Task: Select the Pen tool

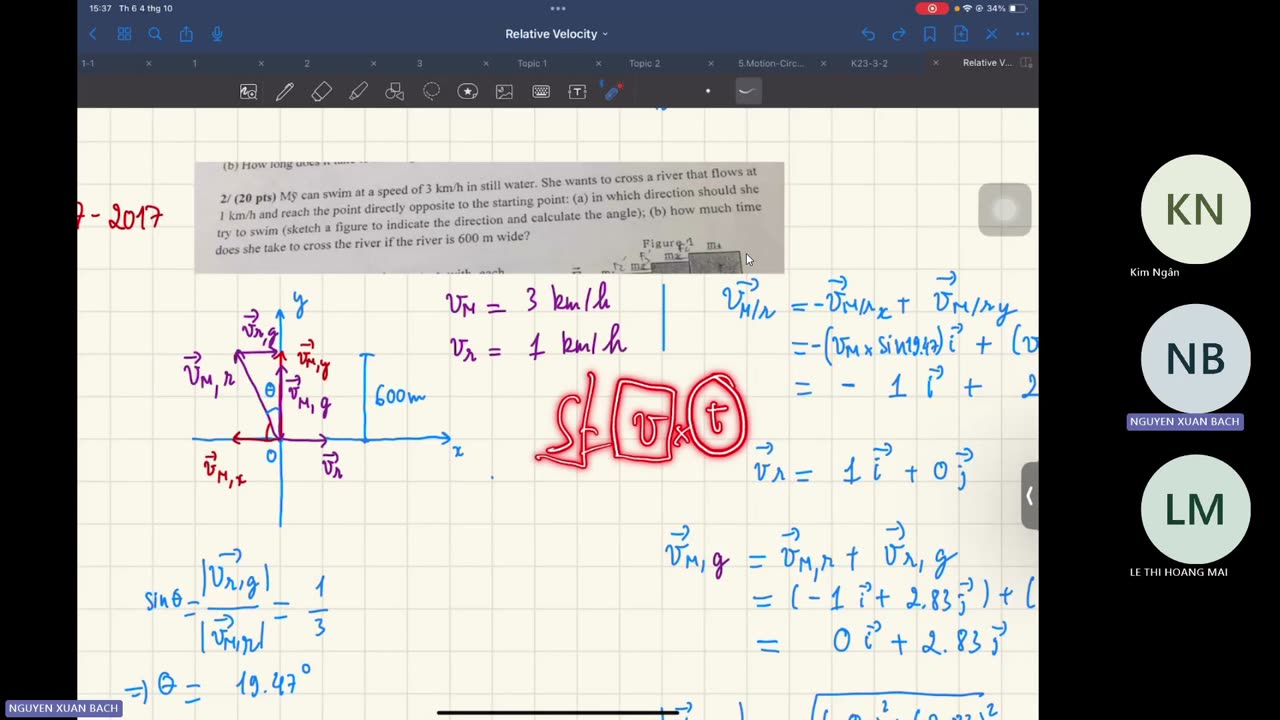Action: [x=285, y=92]
